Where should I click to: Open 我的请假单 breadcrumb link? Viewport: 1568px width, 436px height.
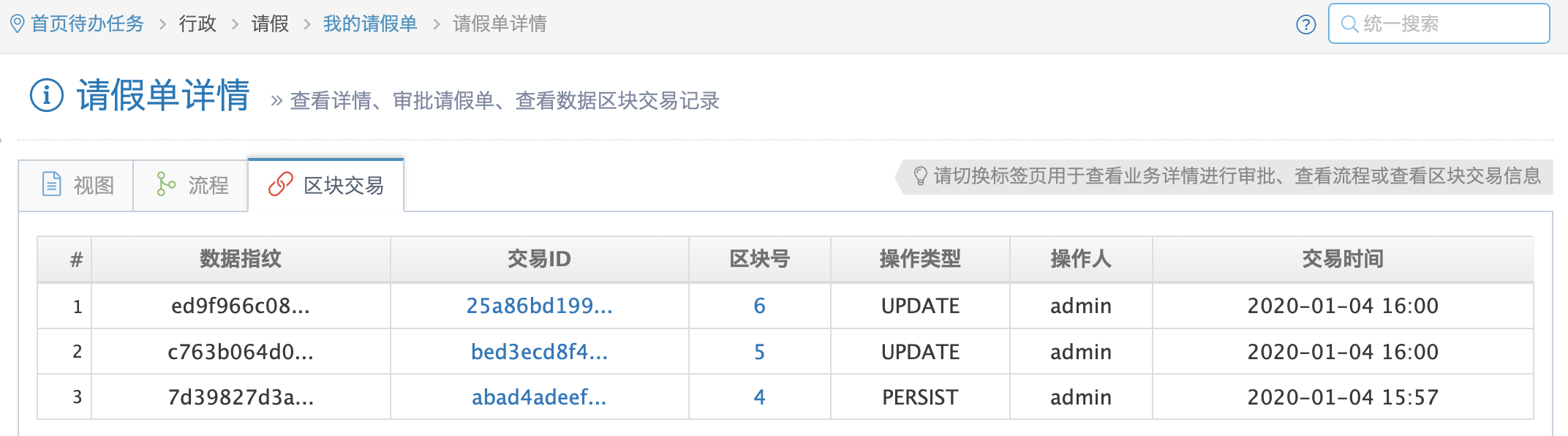[369, 24]
